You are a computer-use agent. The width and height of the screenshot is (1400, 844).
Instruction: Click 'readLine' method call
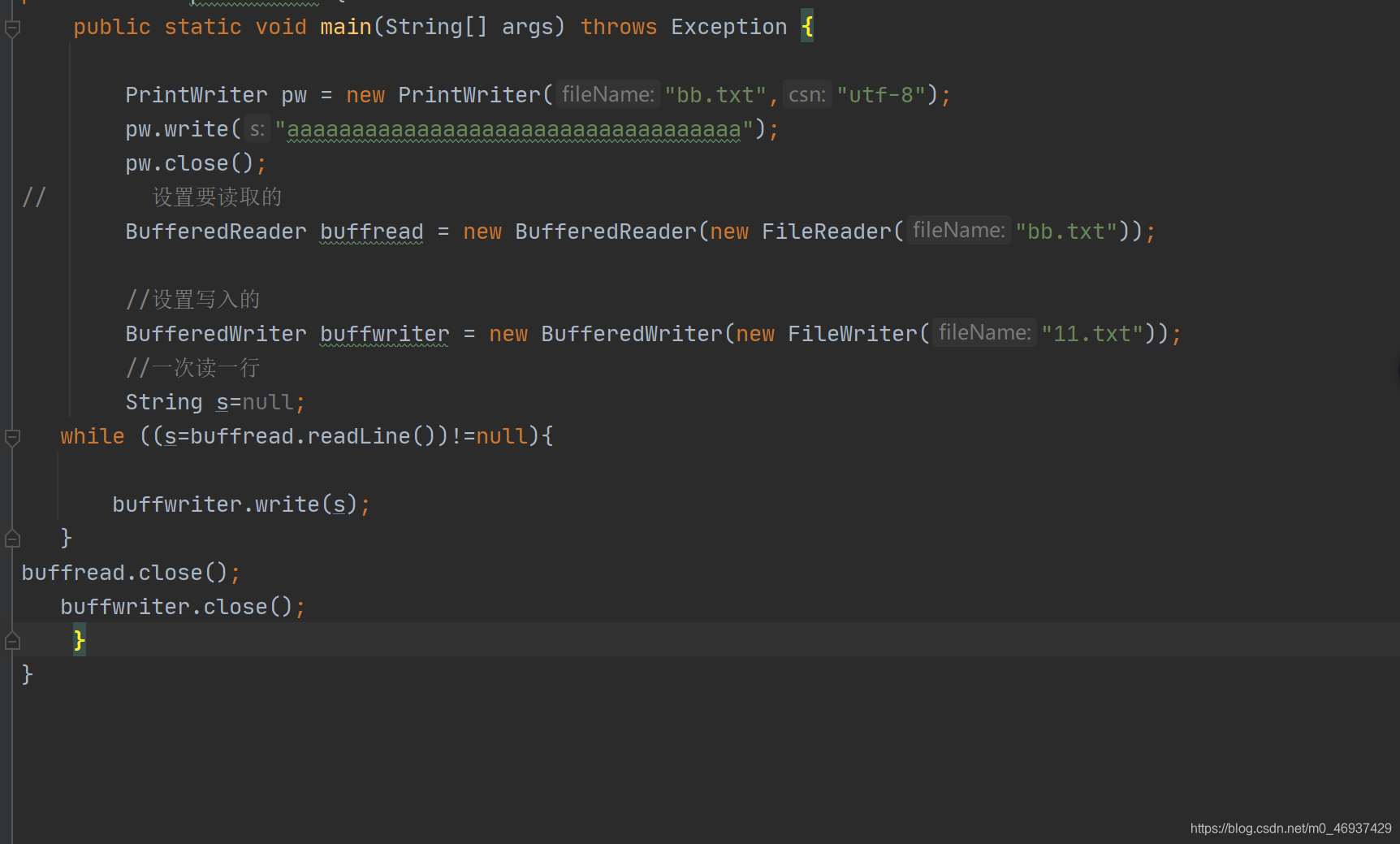[x=359, y=436]
